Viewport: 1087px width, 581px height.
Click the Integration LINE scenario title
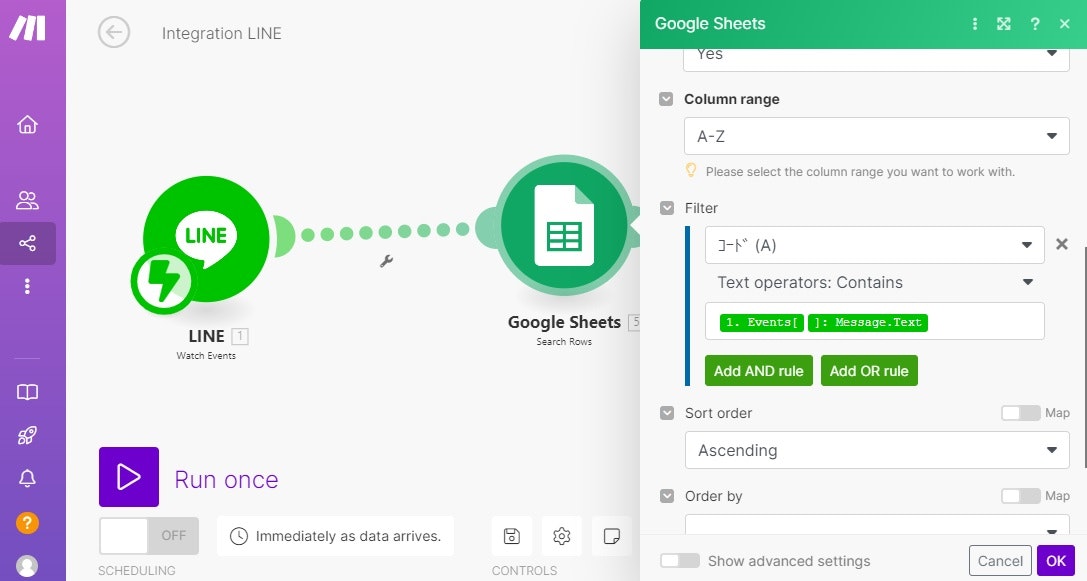coord(222,33)
